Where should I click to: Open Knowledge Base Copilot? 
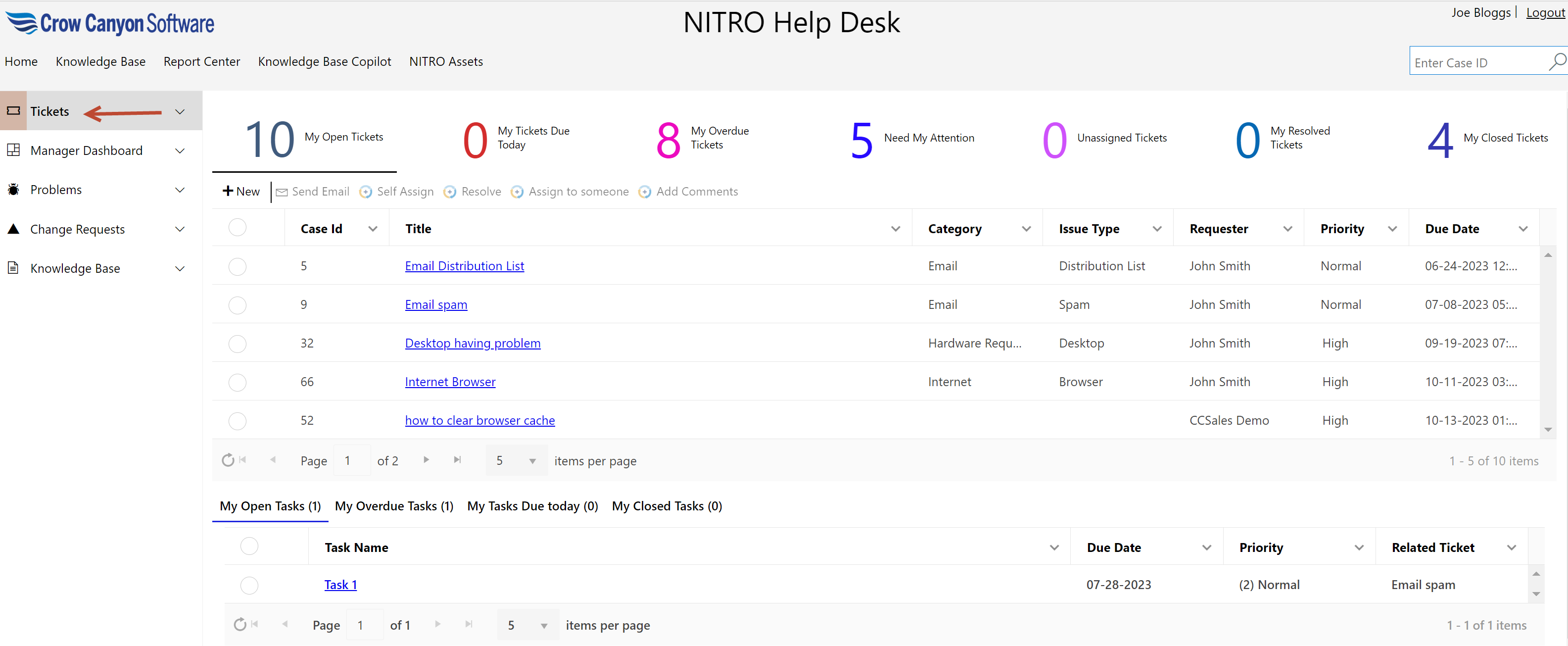click(x=325, y=61)
